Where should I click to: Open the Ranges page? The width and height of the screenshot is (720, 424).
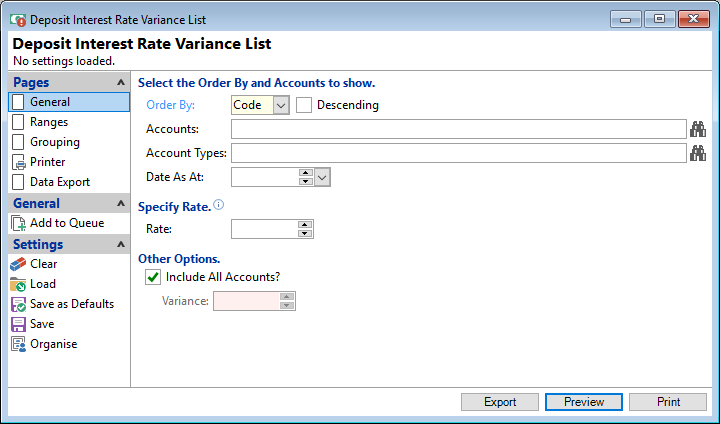point(49,122)
